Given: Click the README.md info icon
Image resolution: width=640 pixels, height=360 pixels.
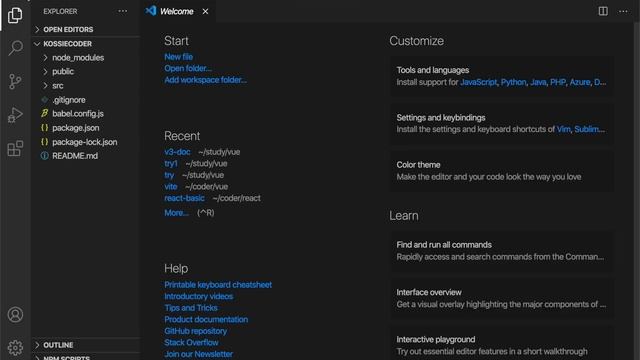Looking at the screenshot, I should [x=44, y=156].
